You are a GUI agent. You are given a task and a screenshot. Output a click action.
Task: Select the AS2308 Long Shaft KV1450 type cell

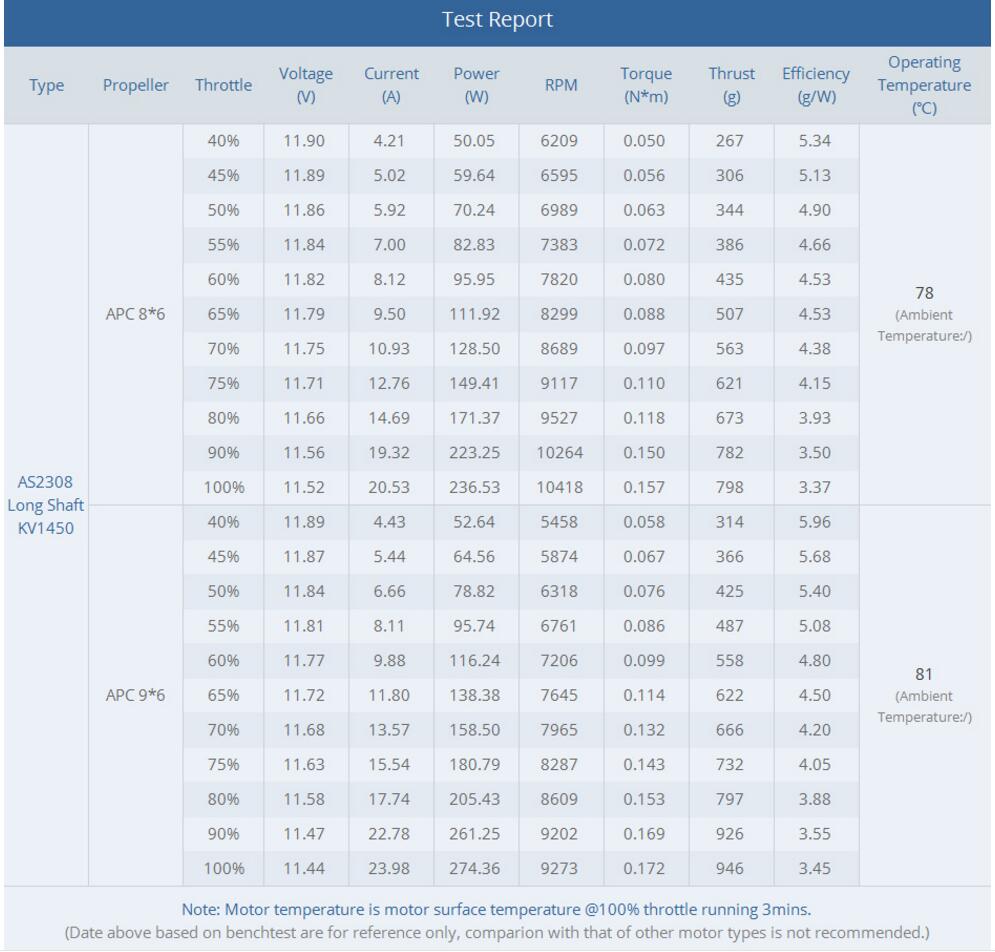click(x=44, y=505)
